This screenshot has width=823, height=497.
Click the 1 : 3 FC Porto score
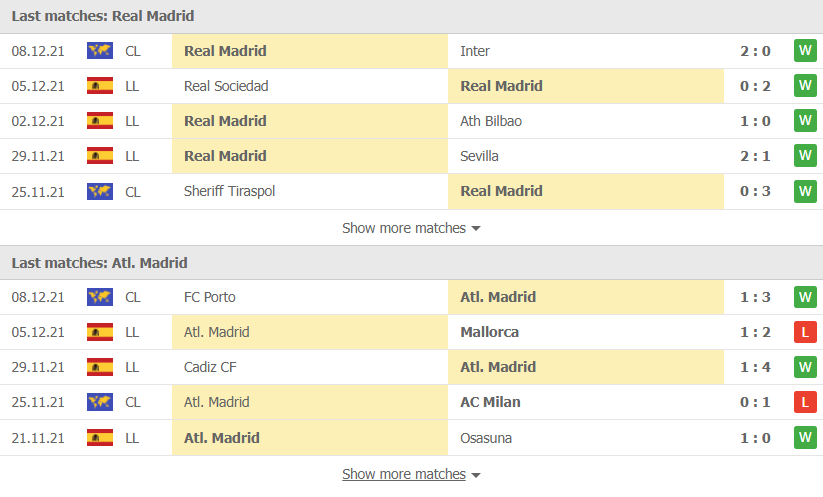coord(755,297)
